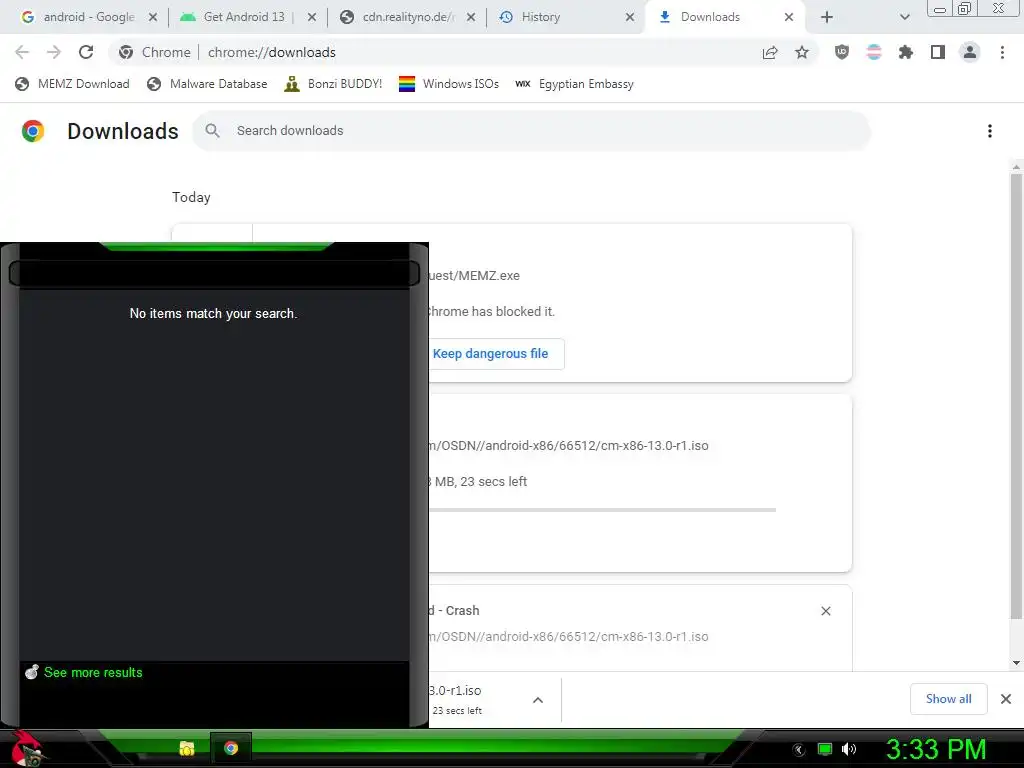Click the Search downloads field
This screenshot has width=1024, height=768.
click(x=531, y=131)
